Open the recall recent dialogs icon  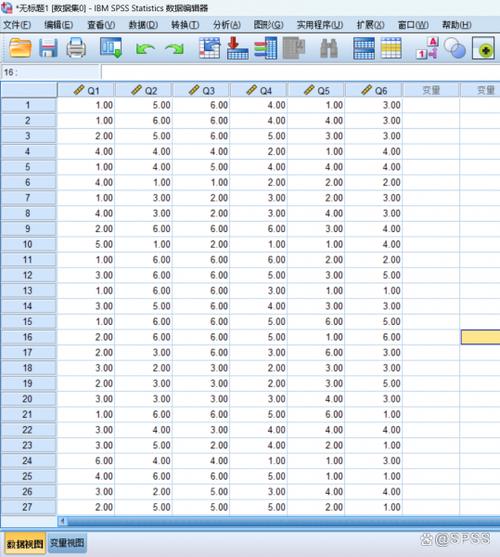pyautogui.click(x=111, y=48)
